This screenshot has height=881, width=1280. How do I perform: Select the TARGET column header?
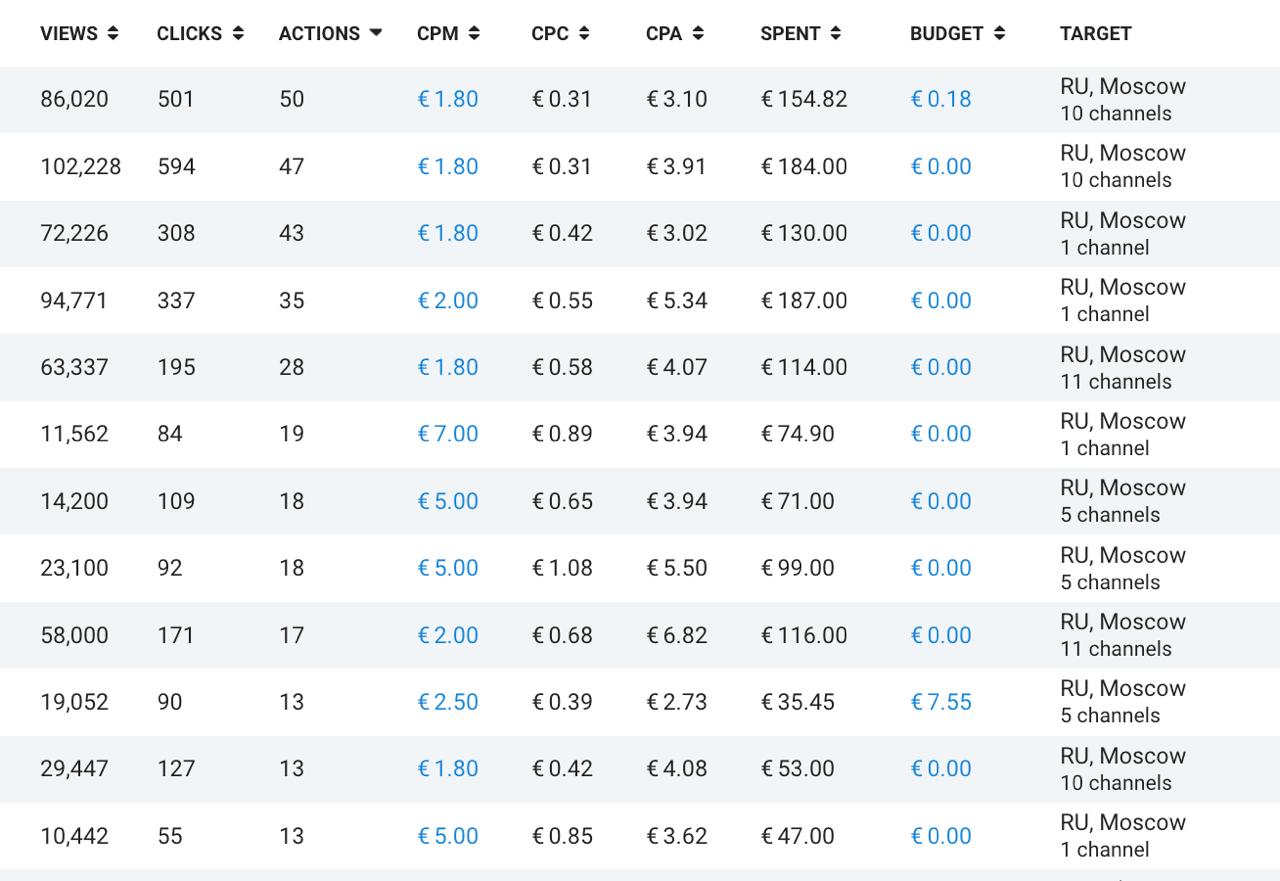coord(1095,33)
